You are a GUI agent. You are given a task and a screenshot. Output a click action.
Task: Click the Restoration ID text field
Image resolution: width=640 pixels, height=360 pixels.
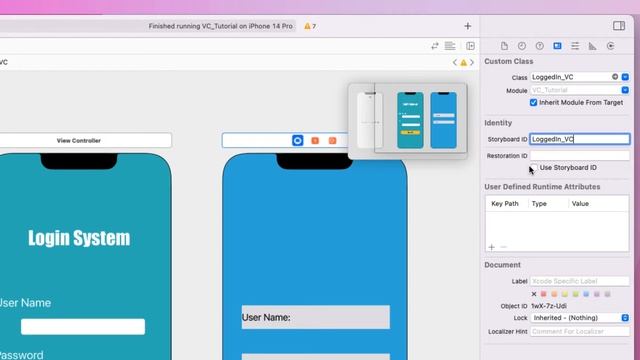(580, 156)
